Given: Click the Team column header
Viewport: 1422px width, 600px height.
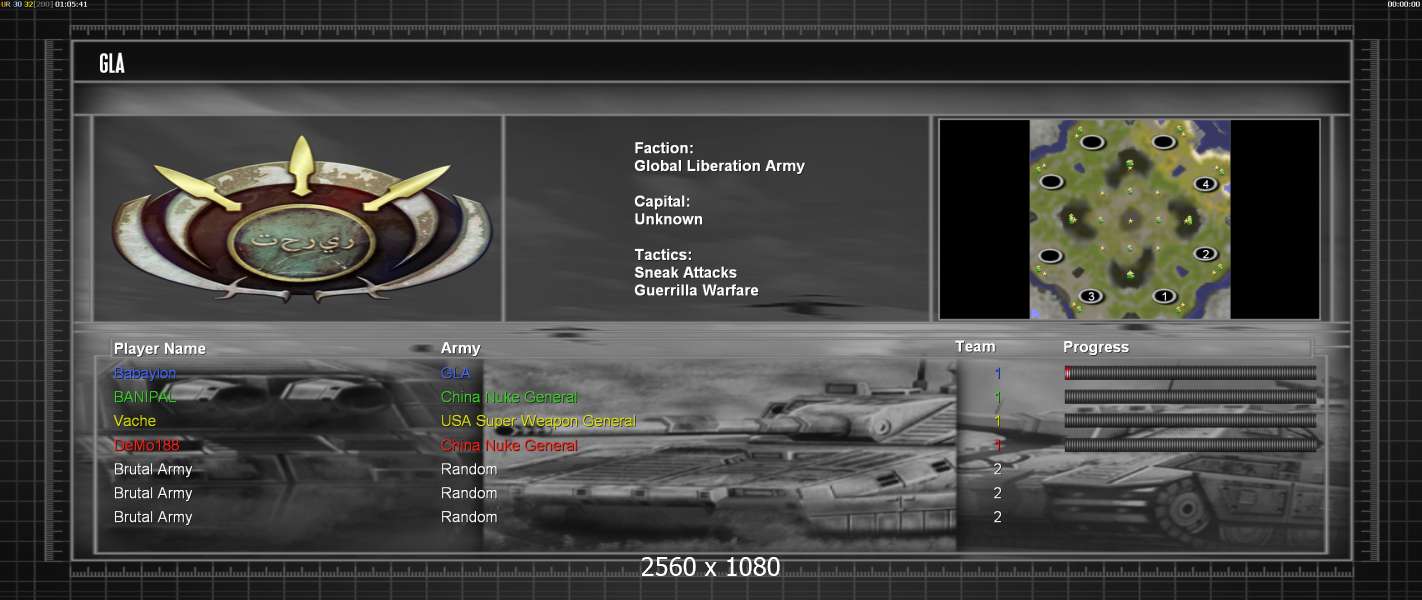Looking at the screenshot, I should click(x=975, y=347).
